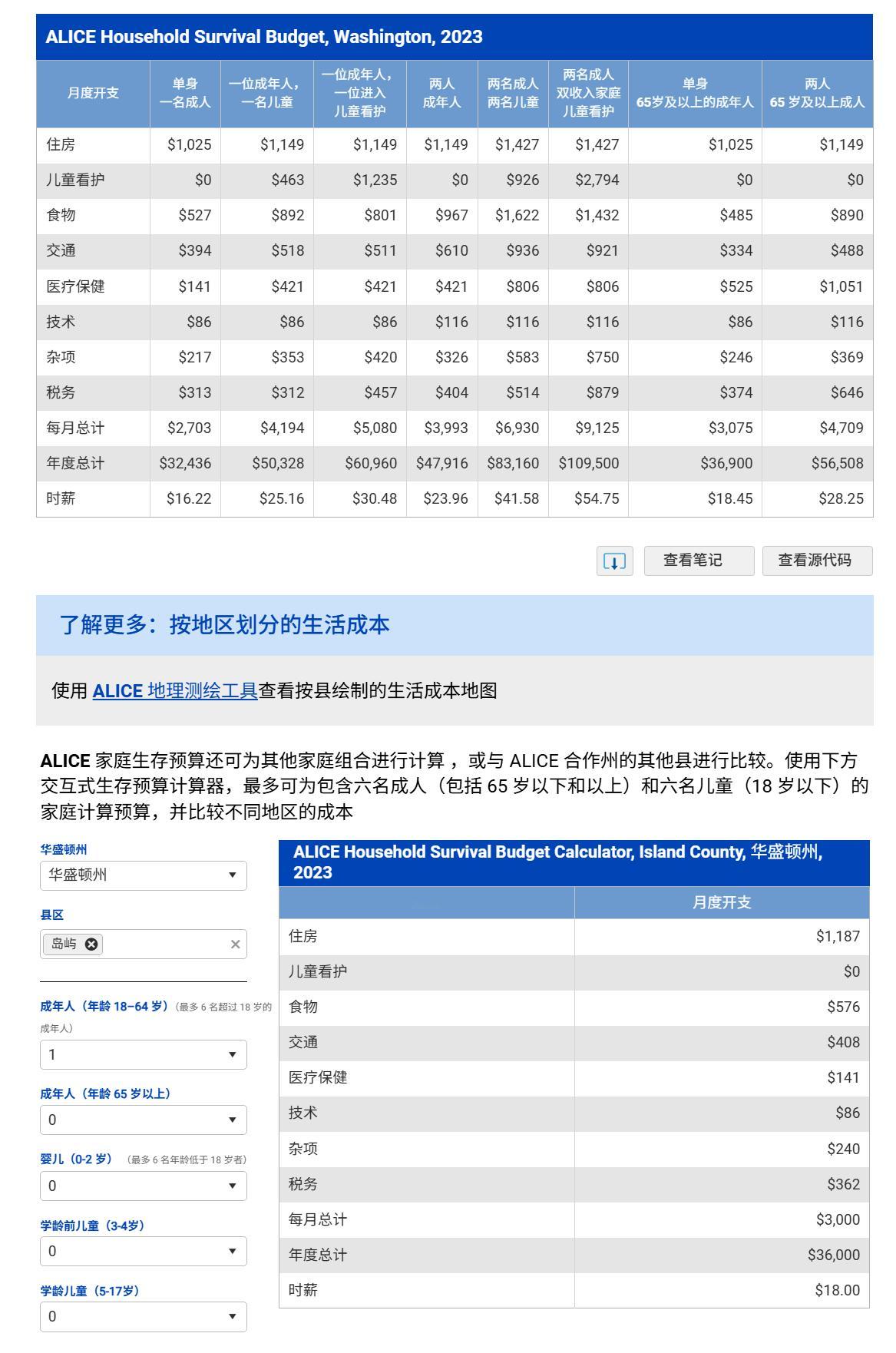Screen dimensions: 896x1353
Task: Click the $109,500 annual total cell
Action: click(588, 463)
